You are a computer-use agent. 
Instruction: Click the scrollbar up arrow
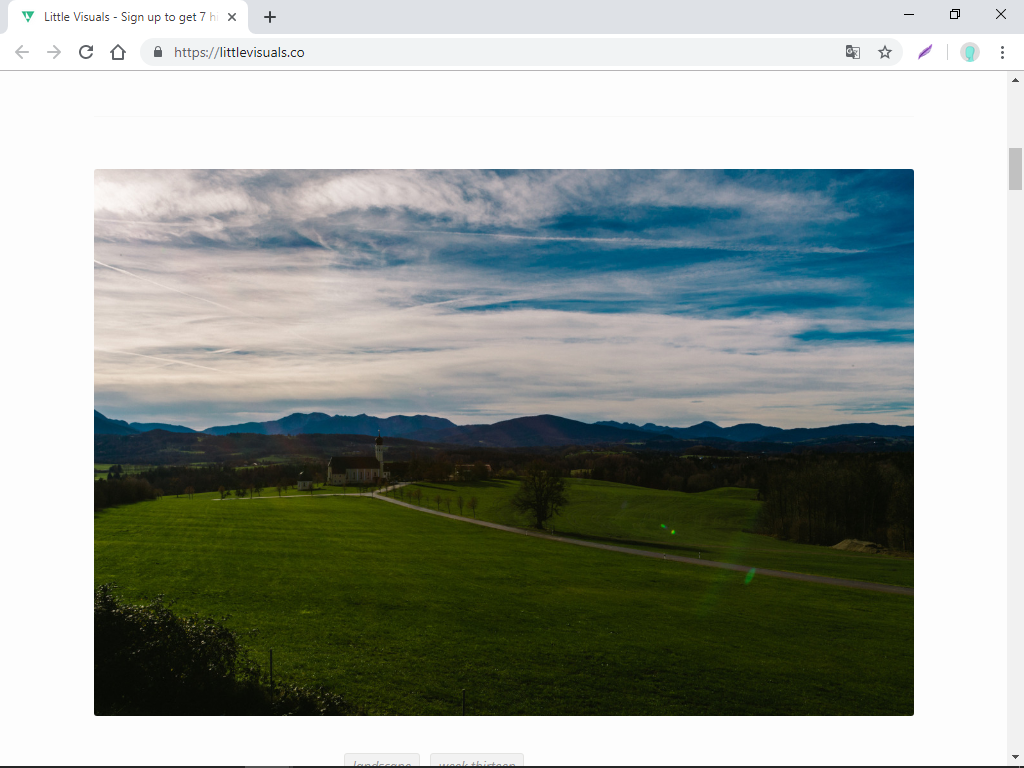coord(1015,80)
